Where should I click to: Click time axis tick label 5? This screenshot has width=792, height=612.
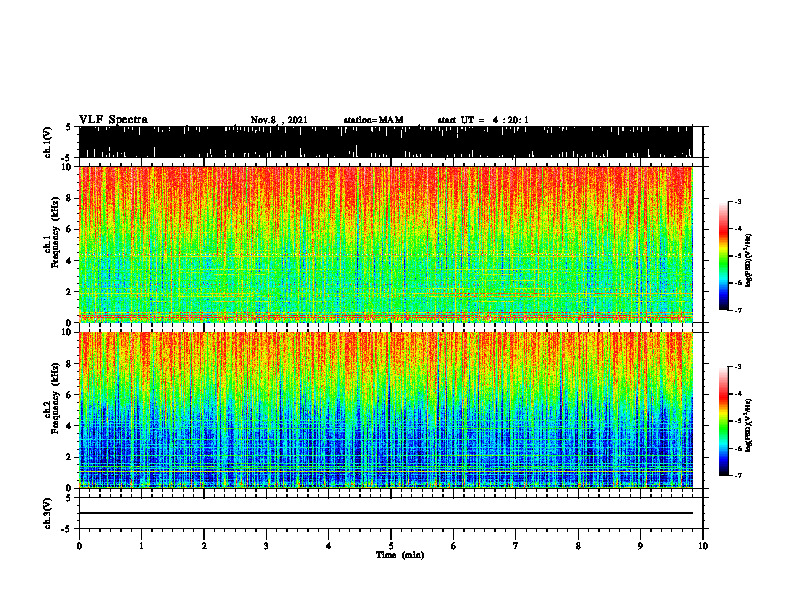(x=391, y=546)
